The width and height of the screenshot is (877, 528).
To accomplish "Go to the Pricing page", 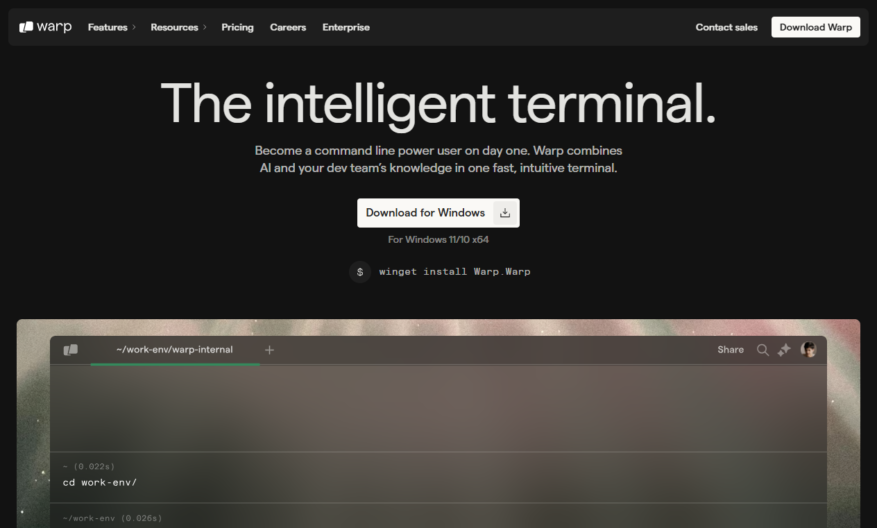I will coord(237,27).
